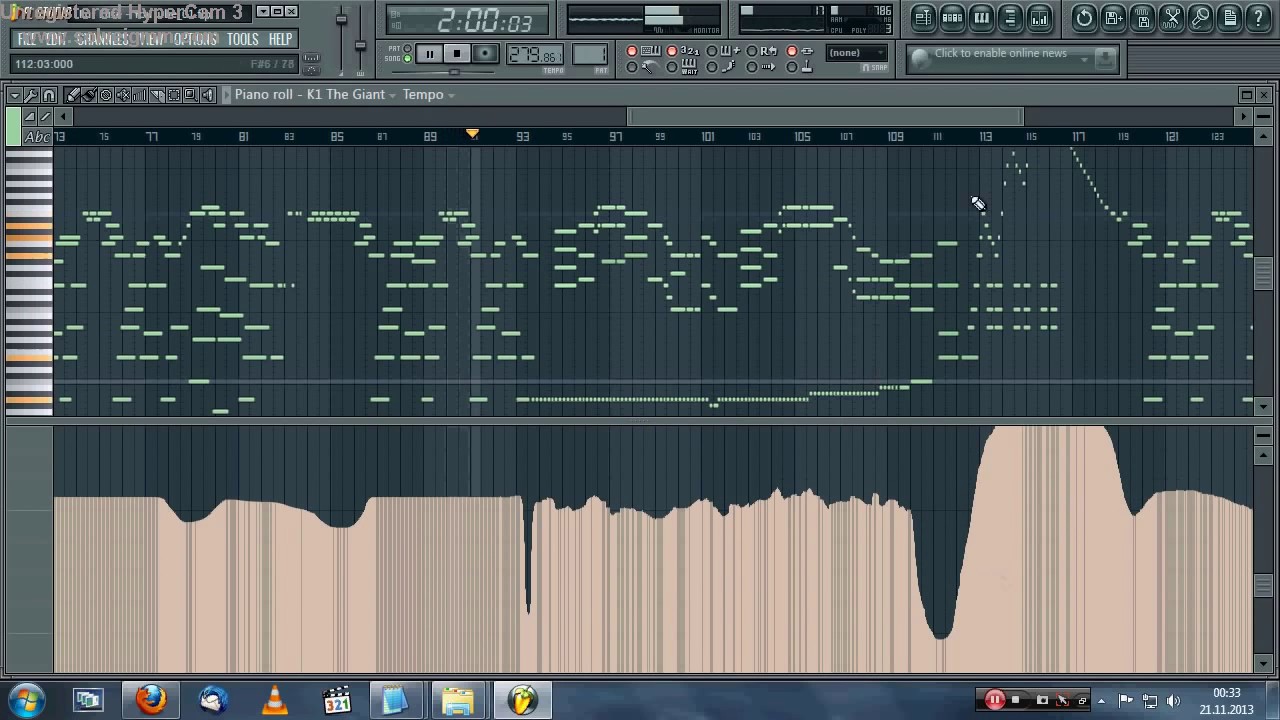
Task: Open VLC media player from taskbar
Action: (x=274, y=699)
